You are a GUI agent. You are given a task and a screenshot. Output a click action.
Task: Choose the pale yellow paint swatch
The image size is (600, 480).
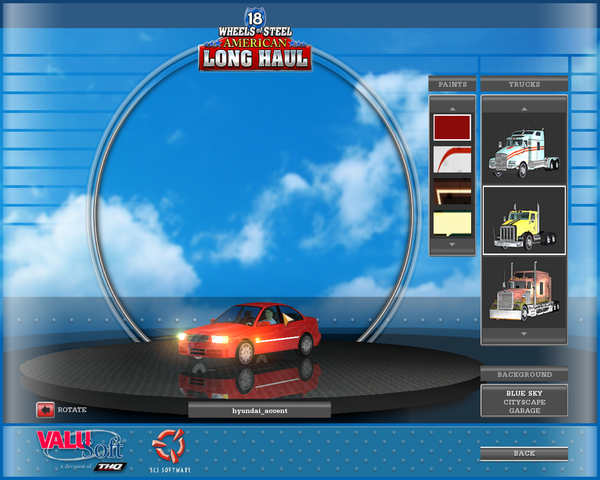tap(452, 223)
